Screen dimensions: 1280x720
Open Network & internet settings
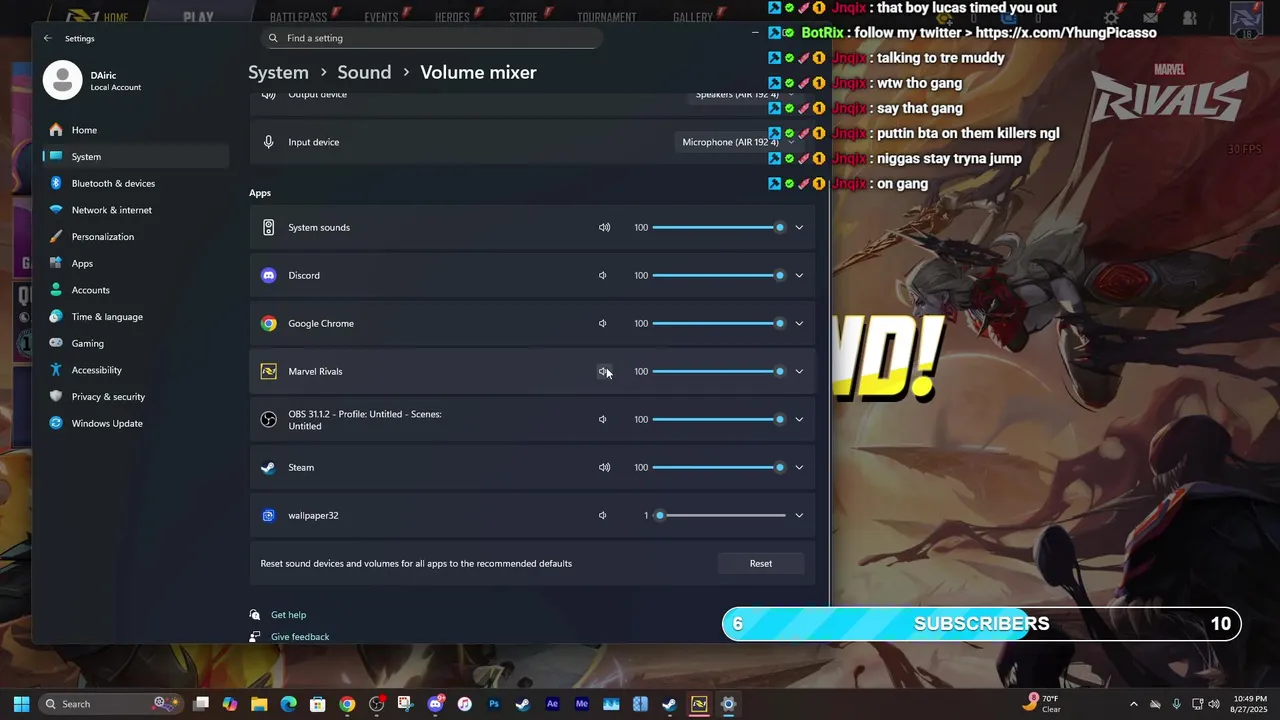(x=135, y=210)
